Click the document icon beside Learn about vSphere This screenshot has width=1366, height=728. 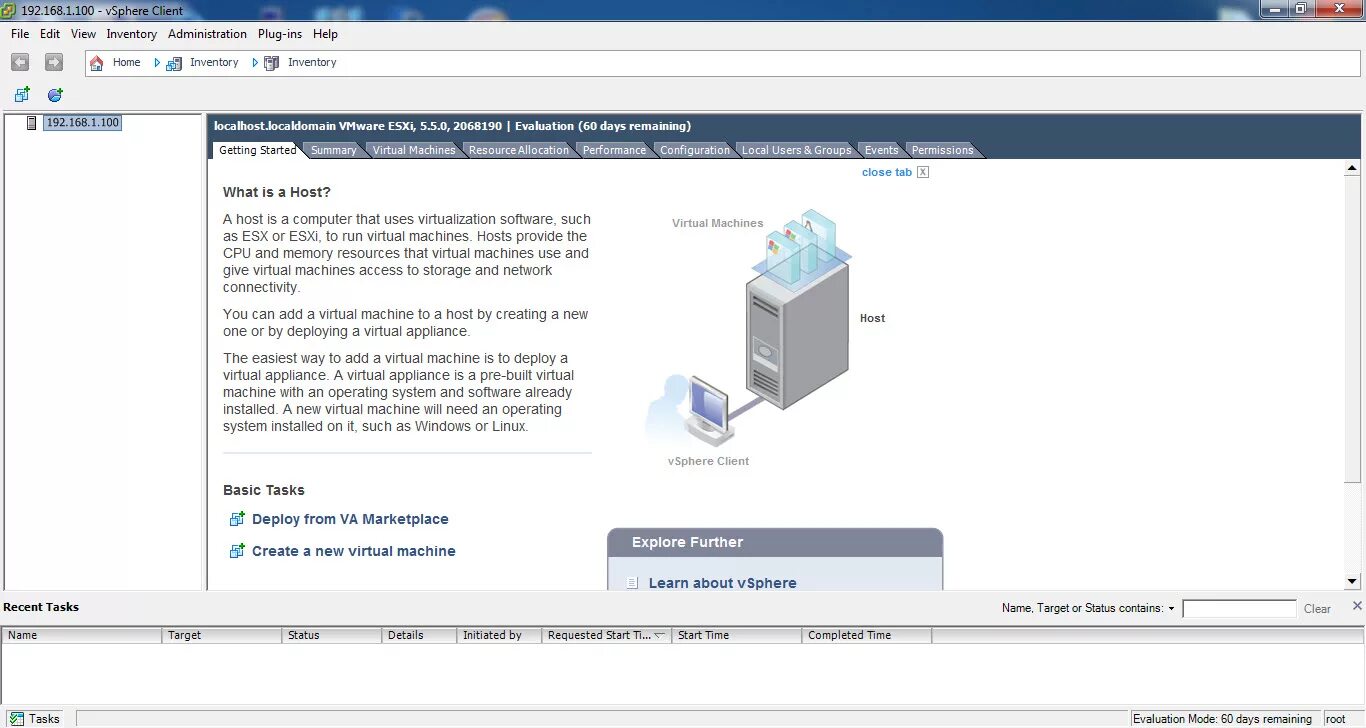click(632, 583)
